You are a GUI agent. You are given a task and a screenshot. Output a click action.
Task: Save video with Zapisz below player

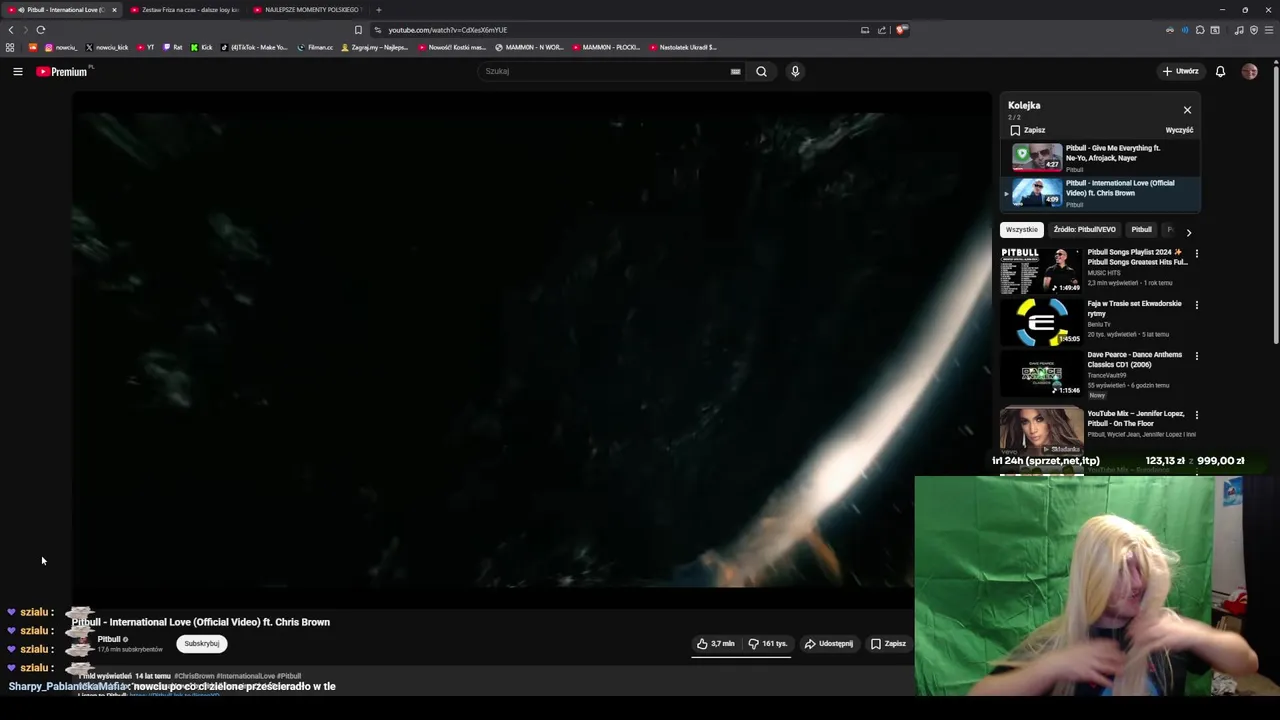888,644
